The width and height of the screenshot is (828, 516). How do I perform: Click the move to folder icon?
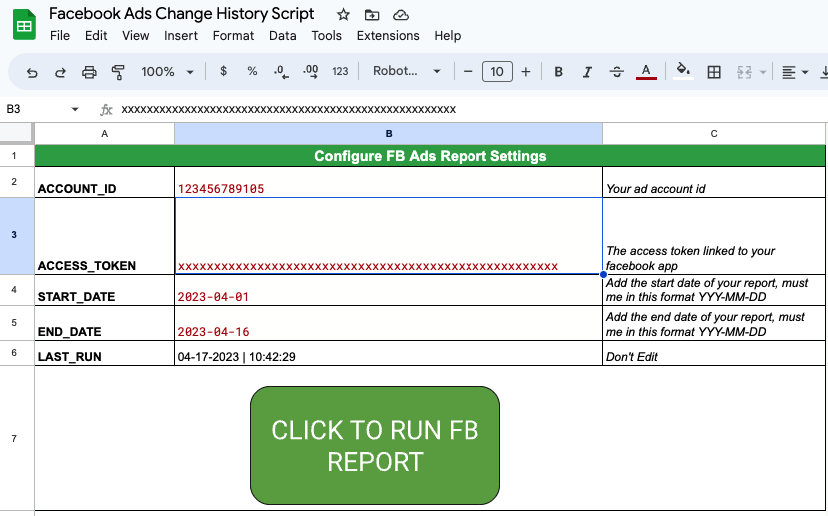372,15
